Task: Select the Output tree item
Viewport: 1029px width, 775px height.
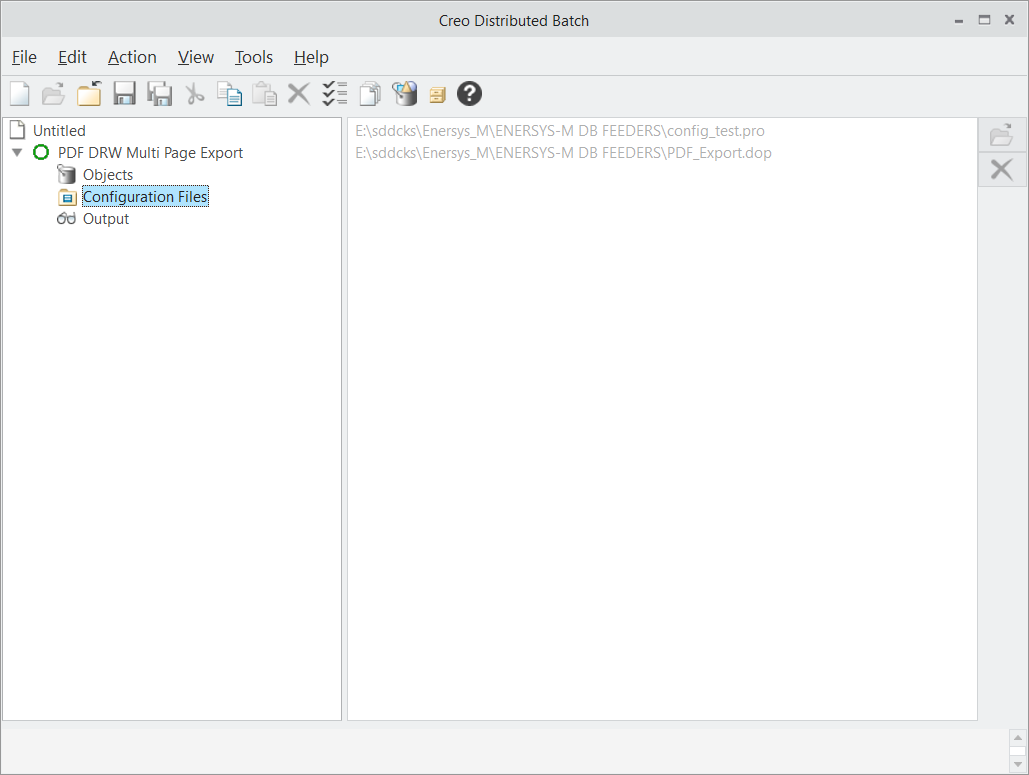Action: click(103, 218)
